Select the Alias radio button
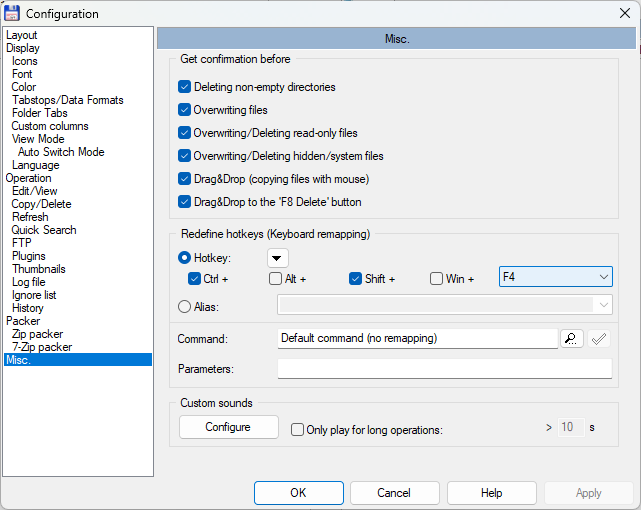 pos(184,307)
